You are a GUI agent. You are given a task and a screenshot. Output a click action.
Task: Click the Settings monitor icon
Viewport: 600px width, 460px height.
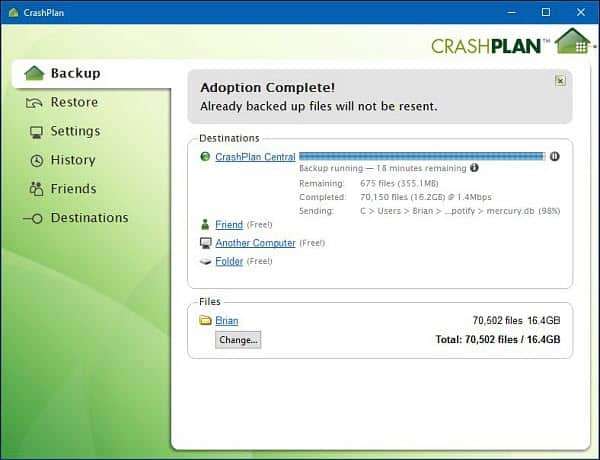(36, 132)
